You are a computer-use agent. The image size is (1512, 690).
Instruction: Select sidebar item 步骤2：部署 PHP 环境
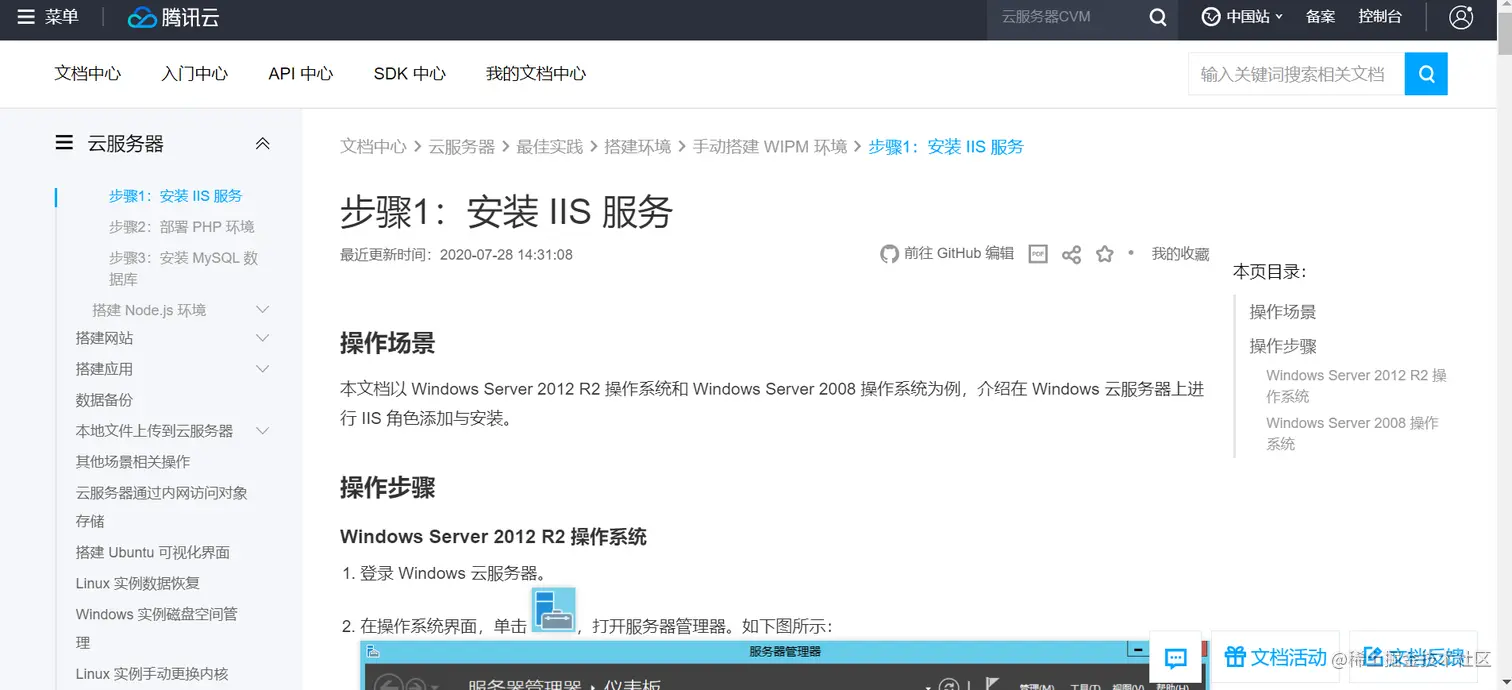point(182,227)
